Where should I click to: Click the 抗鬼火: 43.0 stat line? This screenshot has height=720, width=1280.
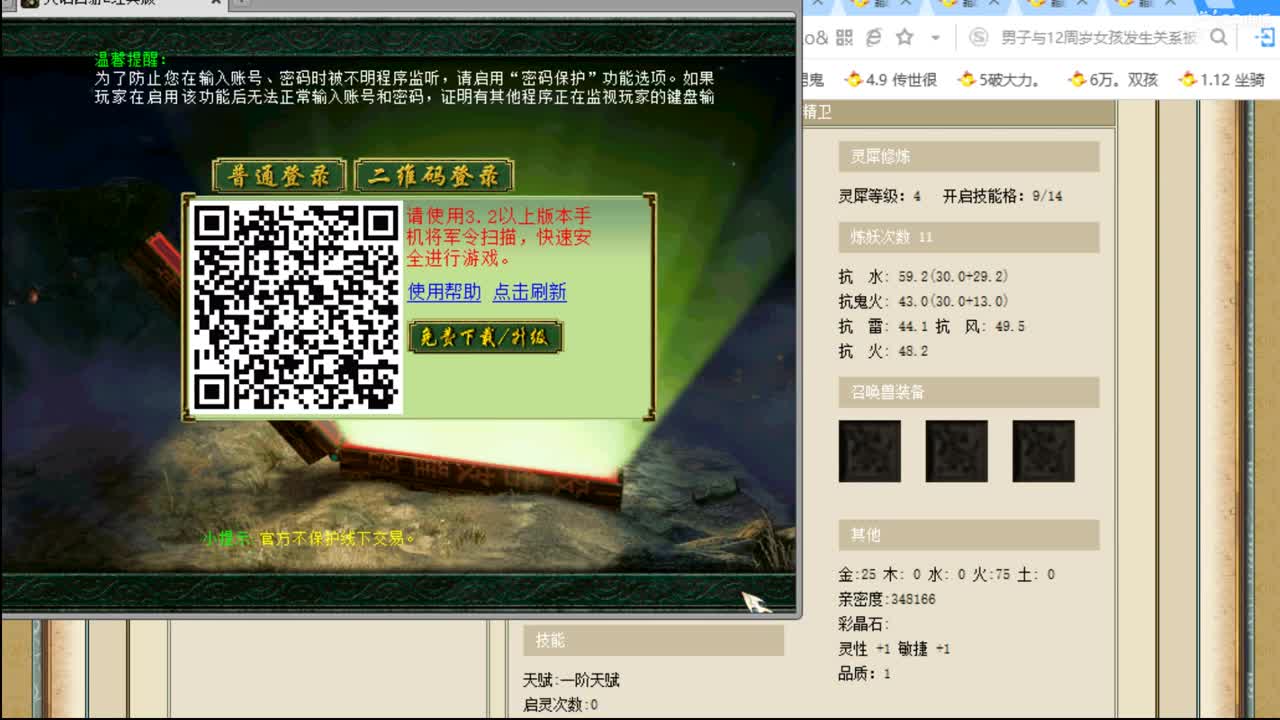(923, 301)
